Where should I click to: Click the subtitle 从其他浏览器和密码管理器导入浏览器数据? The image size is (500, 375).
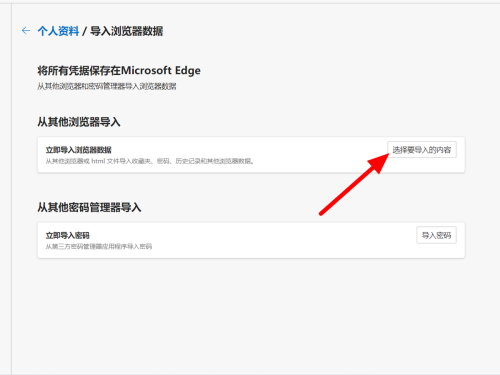107,87
